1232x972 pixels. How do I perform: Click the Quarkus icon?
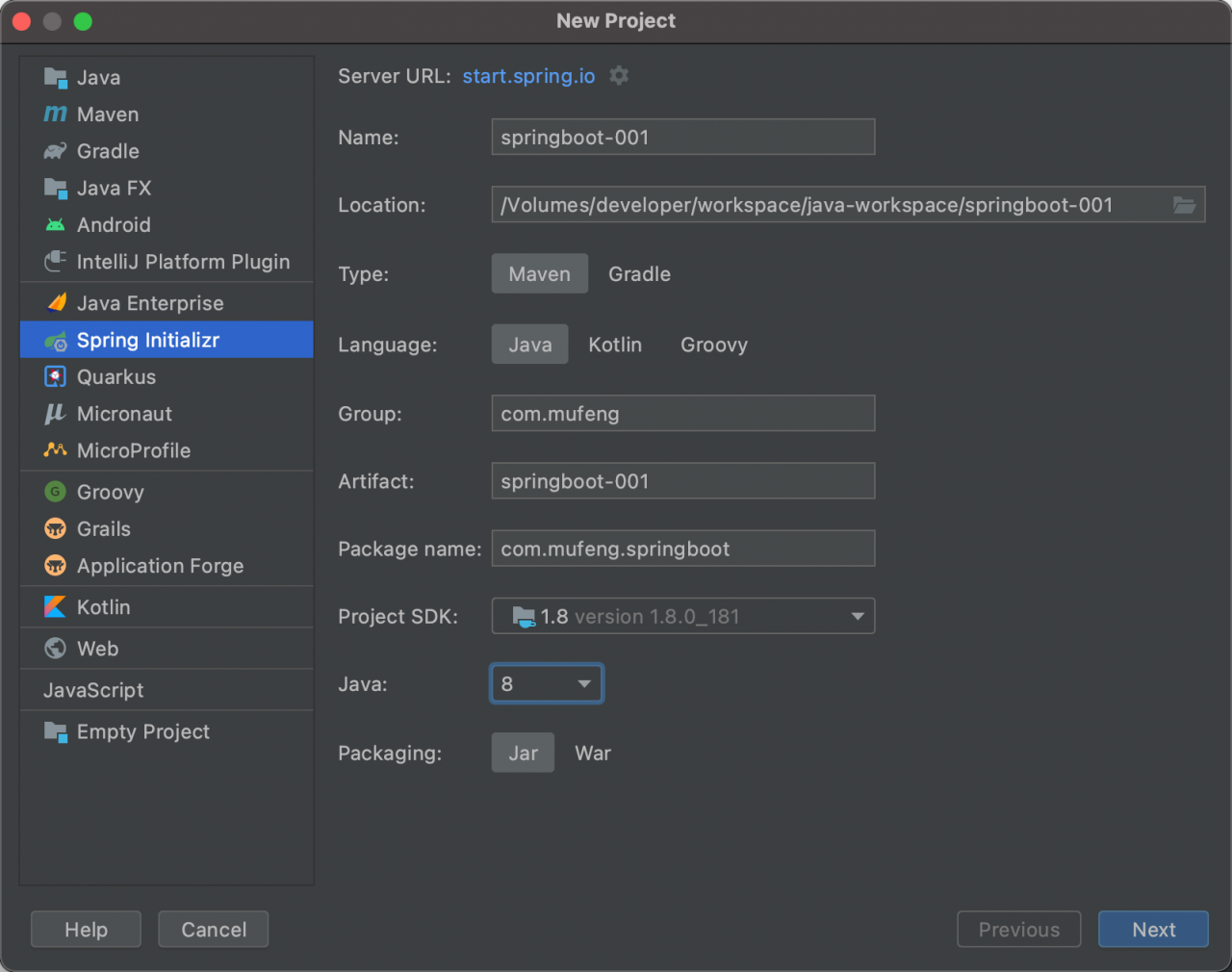click(56, 377)
